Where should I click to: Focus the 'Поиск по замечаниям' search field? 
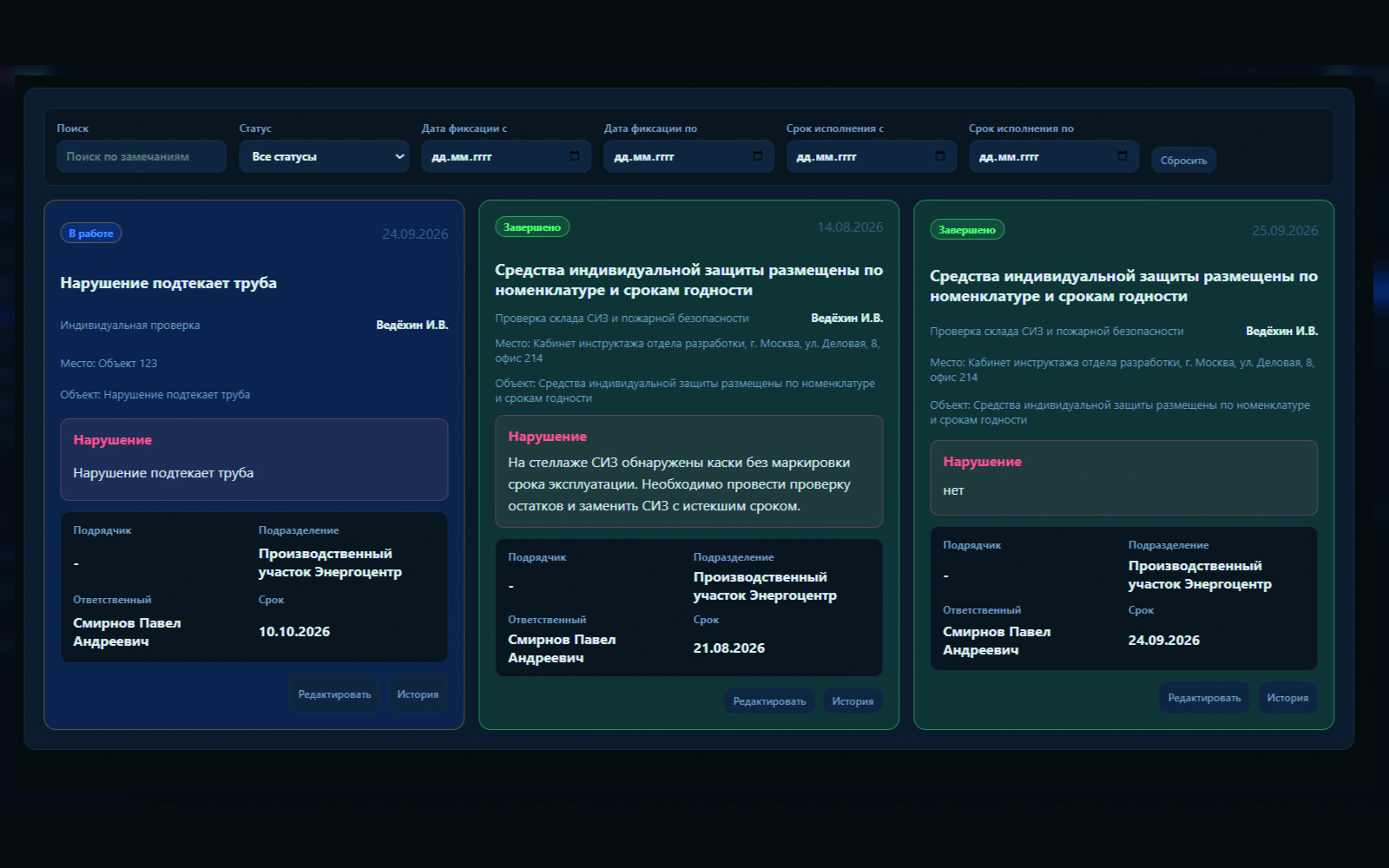142,156
